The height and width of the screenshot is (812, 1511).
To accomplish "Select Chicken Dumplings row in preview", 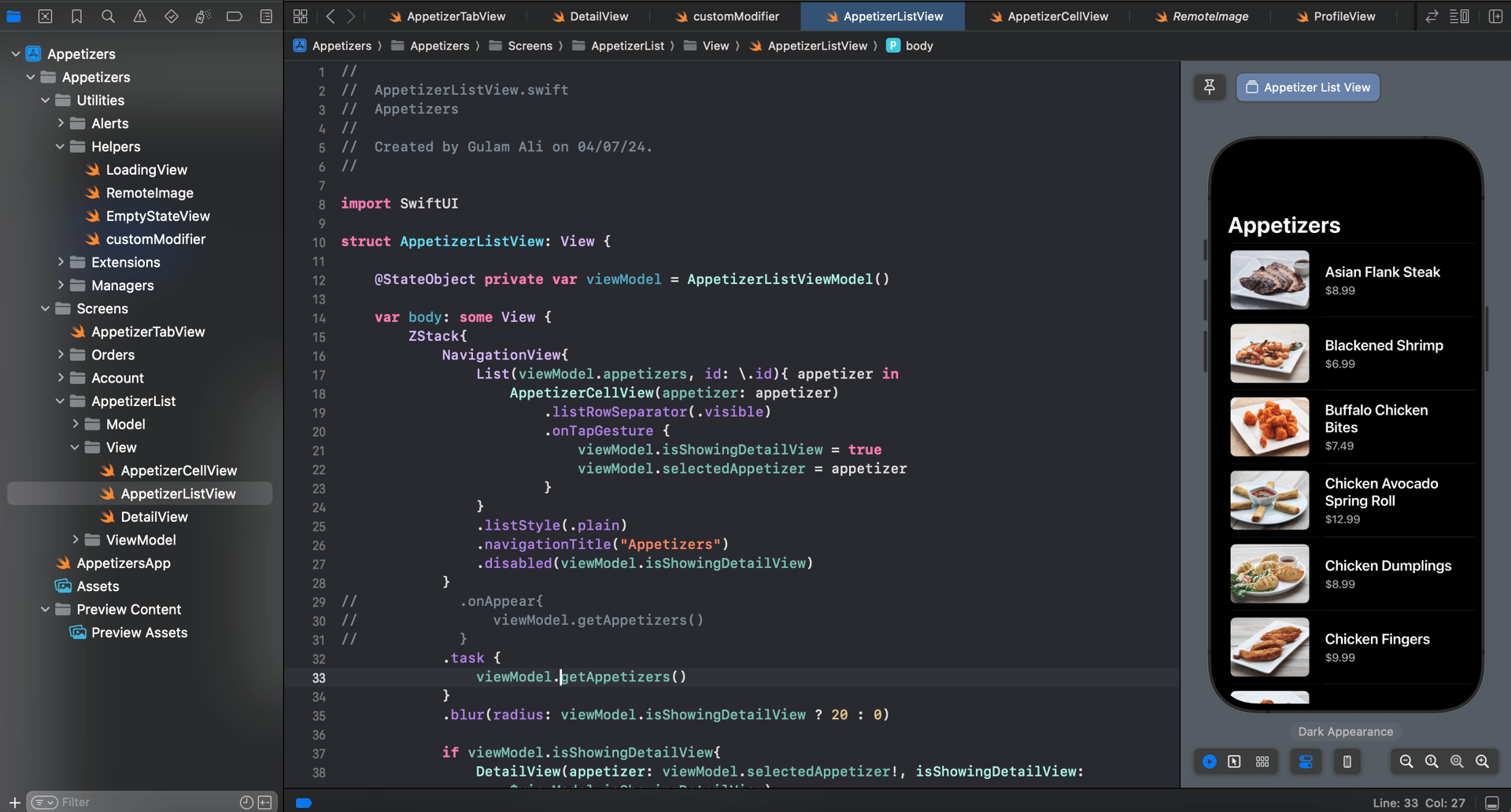I will click(x=1351, y=574).
